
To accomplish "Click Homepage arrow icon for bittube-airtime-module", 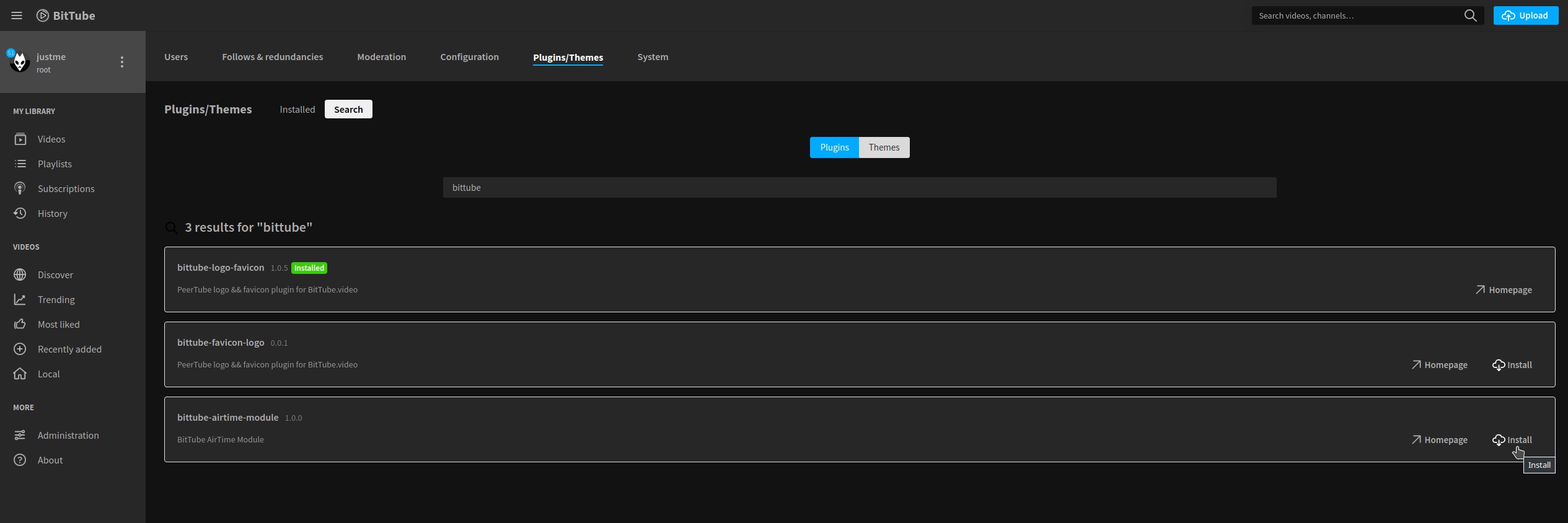I will (1416, 439).
